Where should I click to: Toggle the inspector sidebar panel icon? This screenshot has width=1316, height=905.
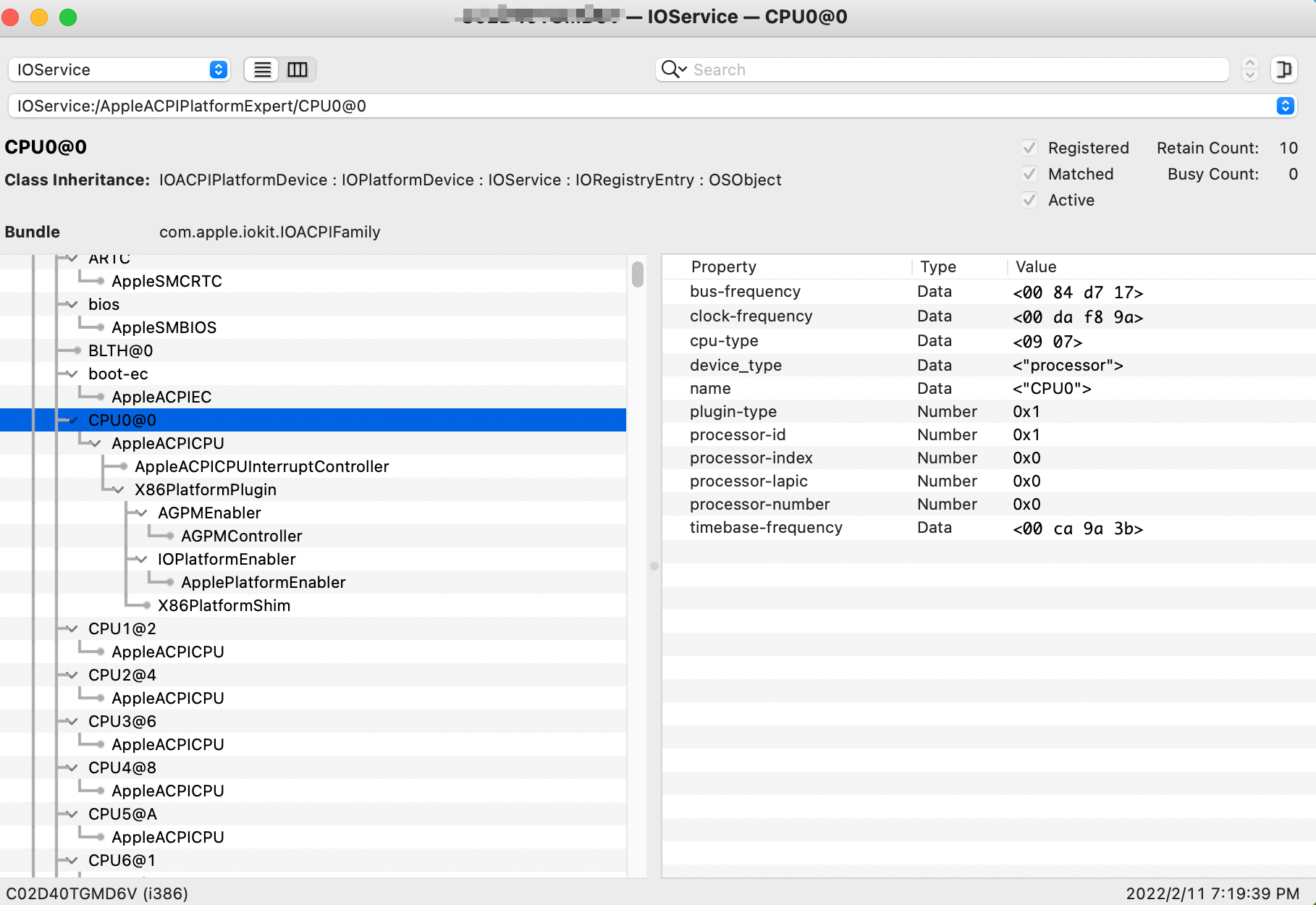pyautogui.click(x=1283, y=70)
